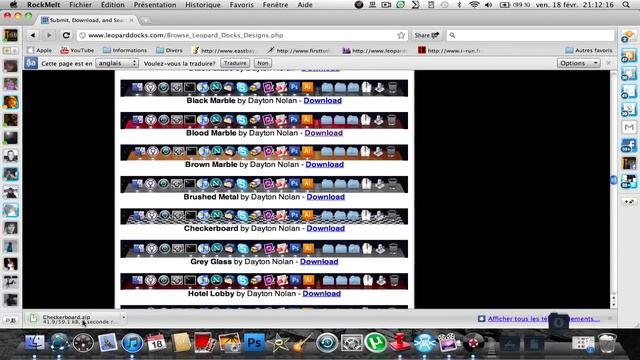Open the Fichier menu

(80, 5)
